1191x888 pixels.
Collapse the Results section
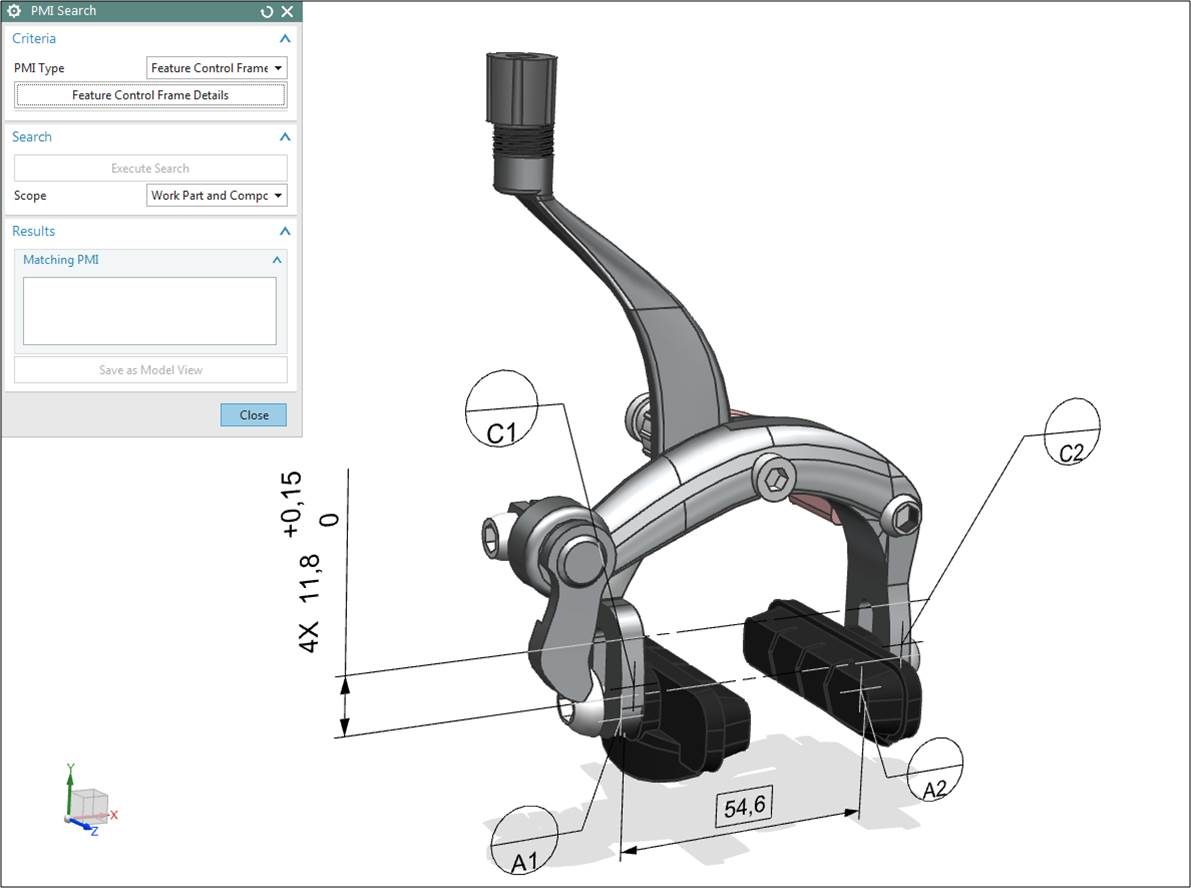(x=285, y=232)
